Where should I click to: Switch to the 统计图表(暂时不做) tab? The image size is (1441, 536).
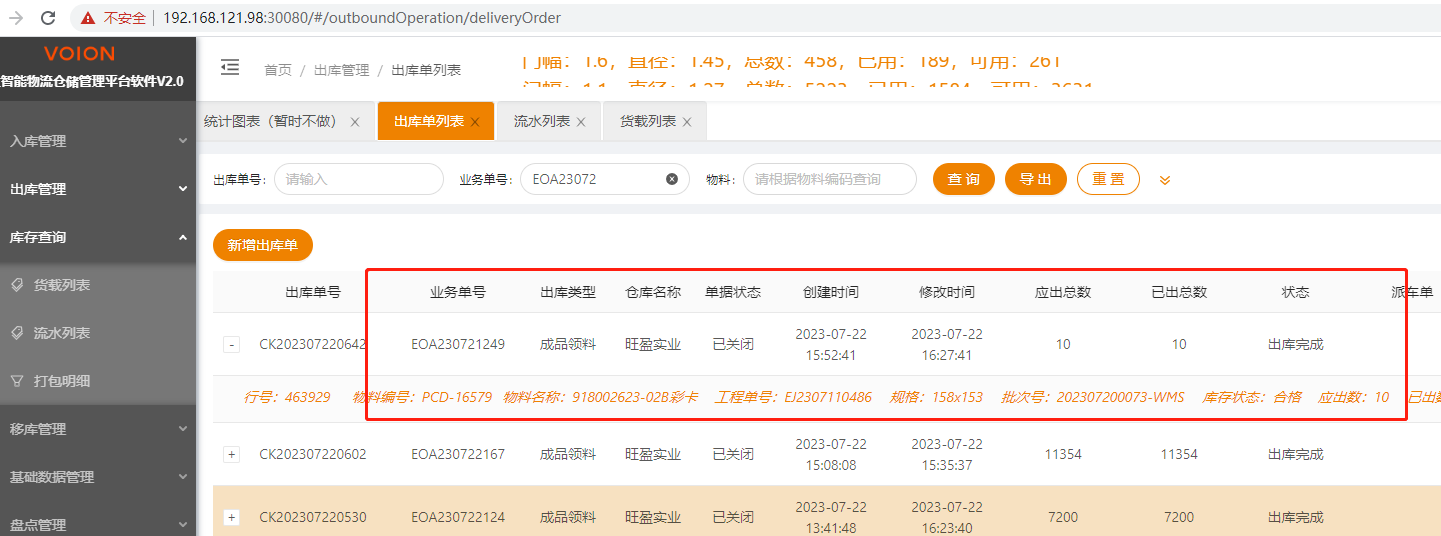pyautogui.click(x=275, y=121)
